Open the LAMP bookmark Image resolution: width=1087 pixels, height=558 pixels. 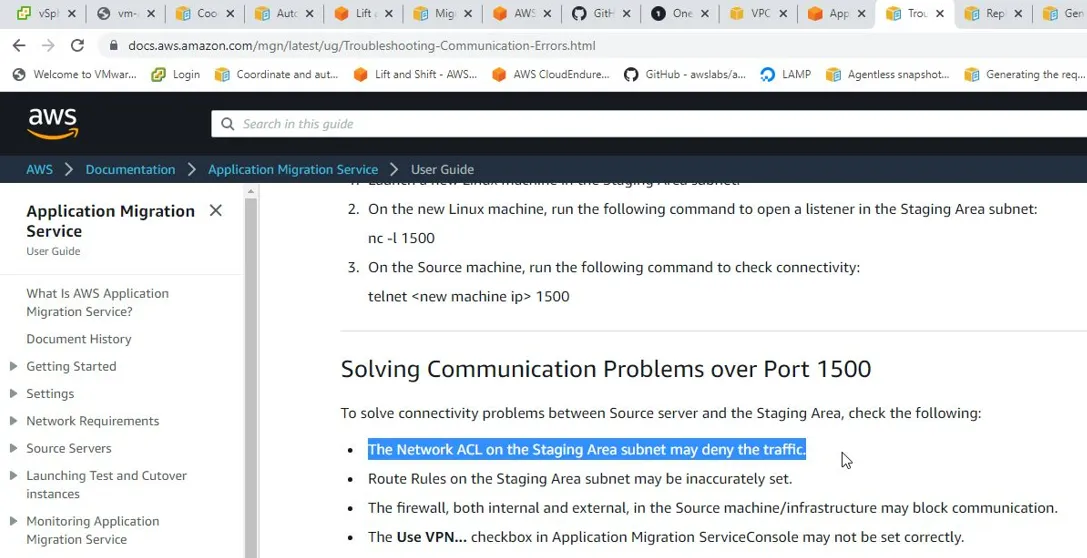(785, 74)
